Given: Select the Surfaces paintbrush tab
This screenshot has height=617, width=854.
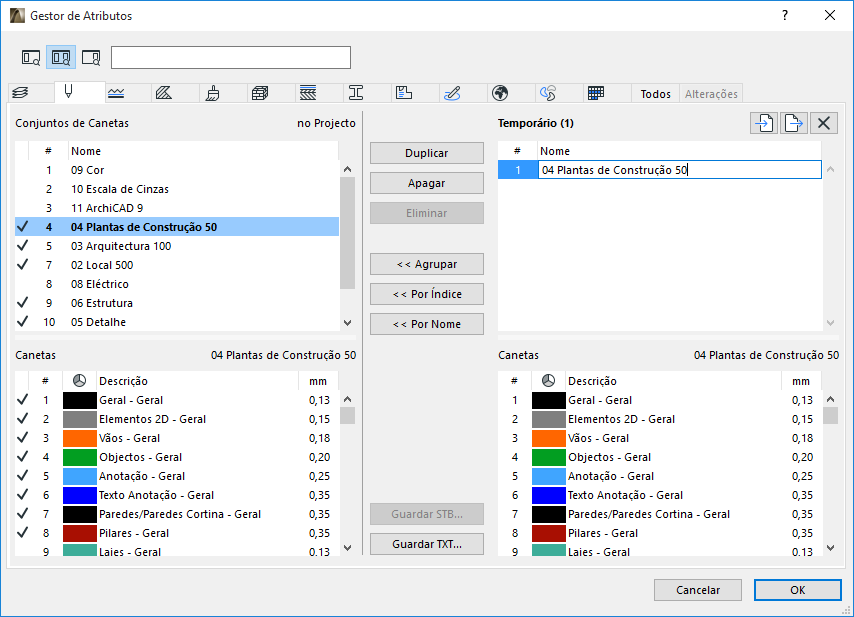Looking at the screenshot, I should coord(212,93).
